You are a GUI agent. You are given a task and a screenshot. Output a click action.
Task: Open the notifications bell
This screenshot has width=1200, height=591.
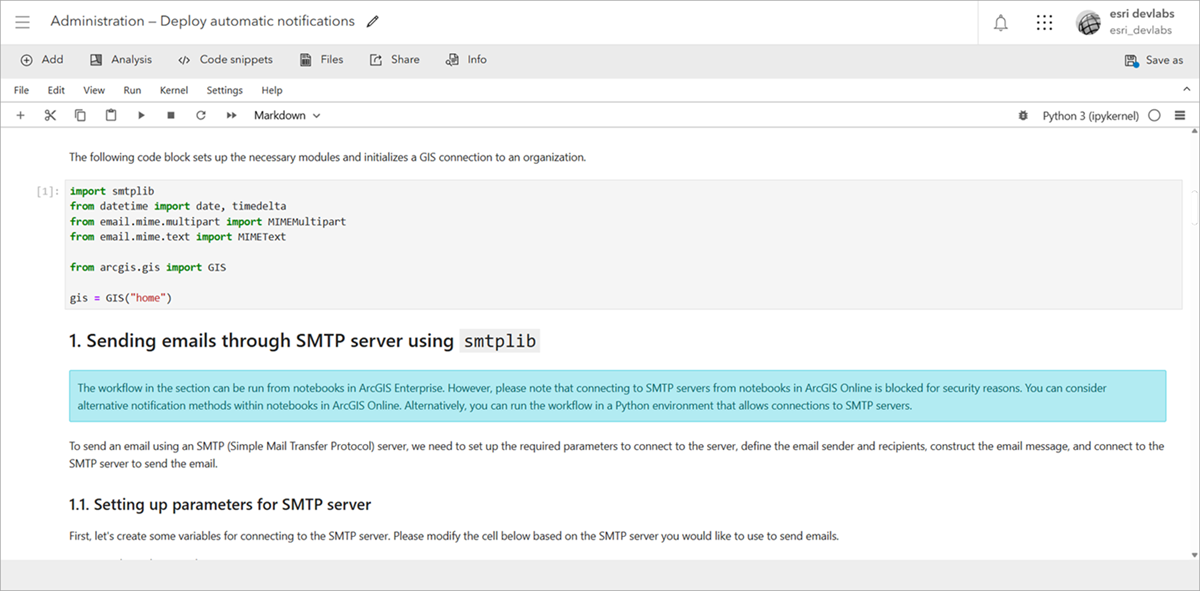pyautogui.click(x=1000, y=22)
